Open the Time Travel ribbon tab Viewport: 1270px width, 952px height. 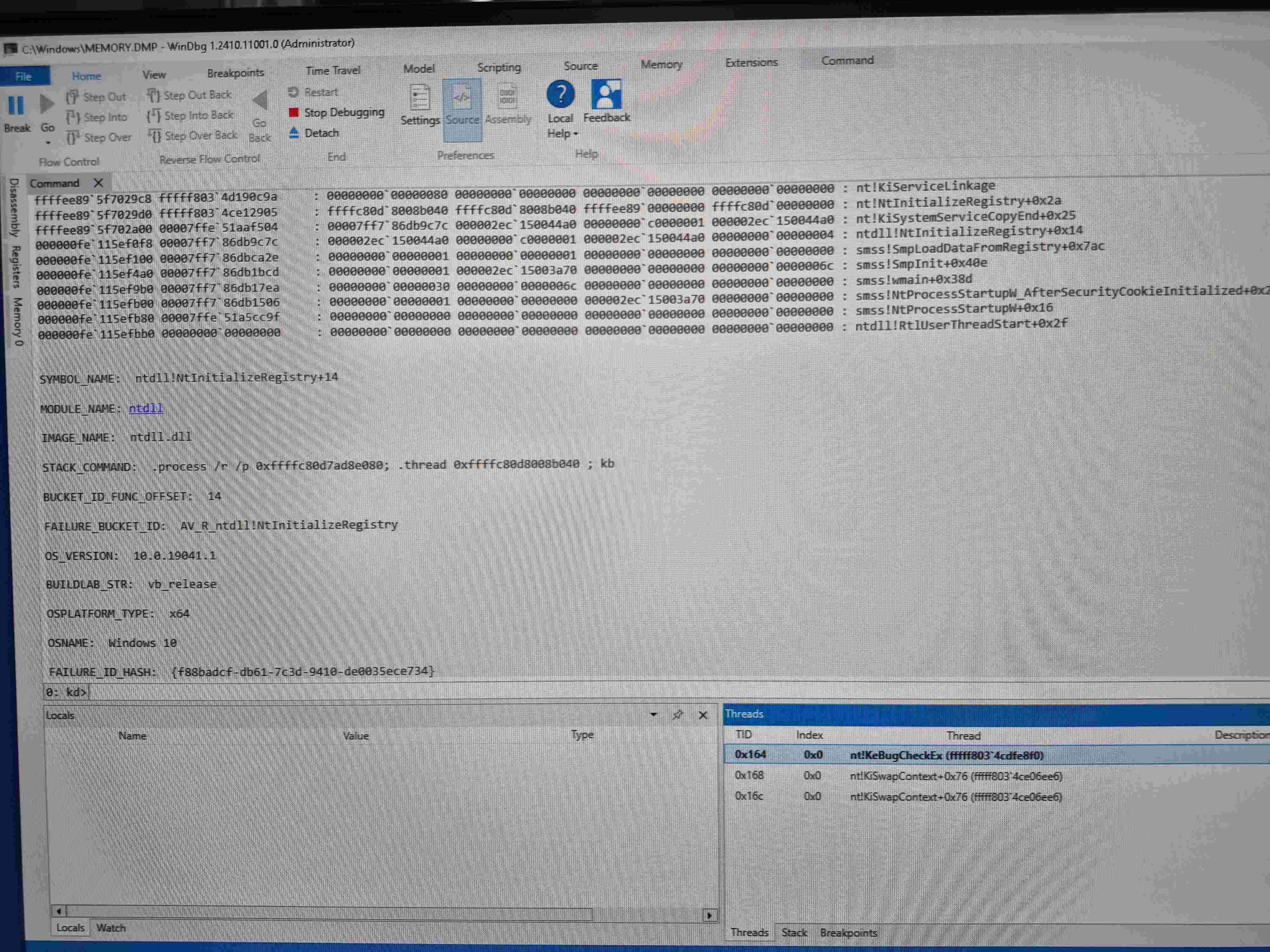[x=333, y=70]
